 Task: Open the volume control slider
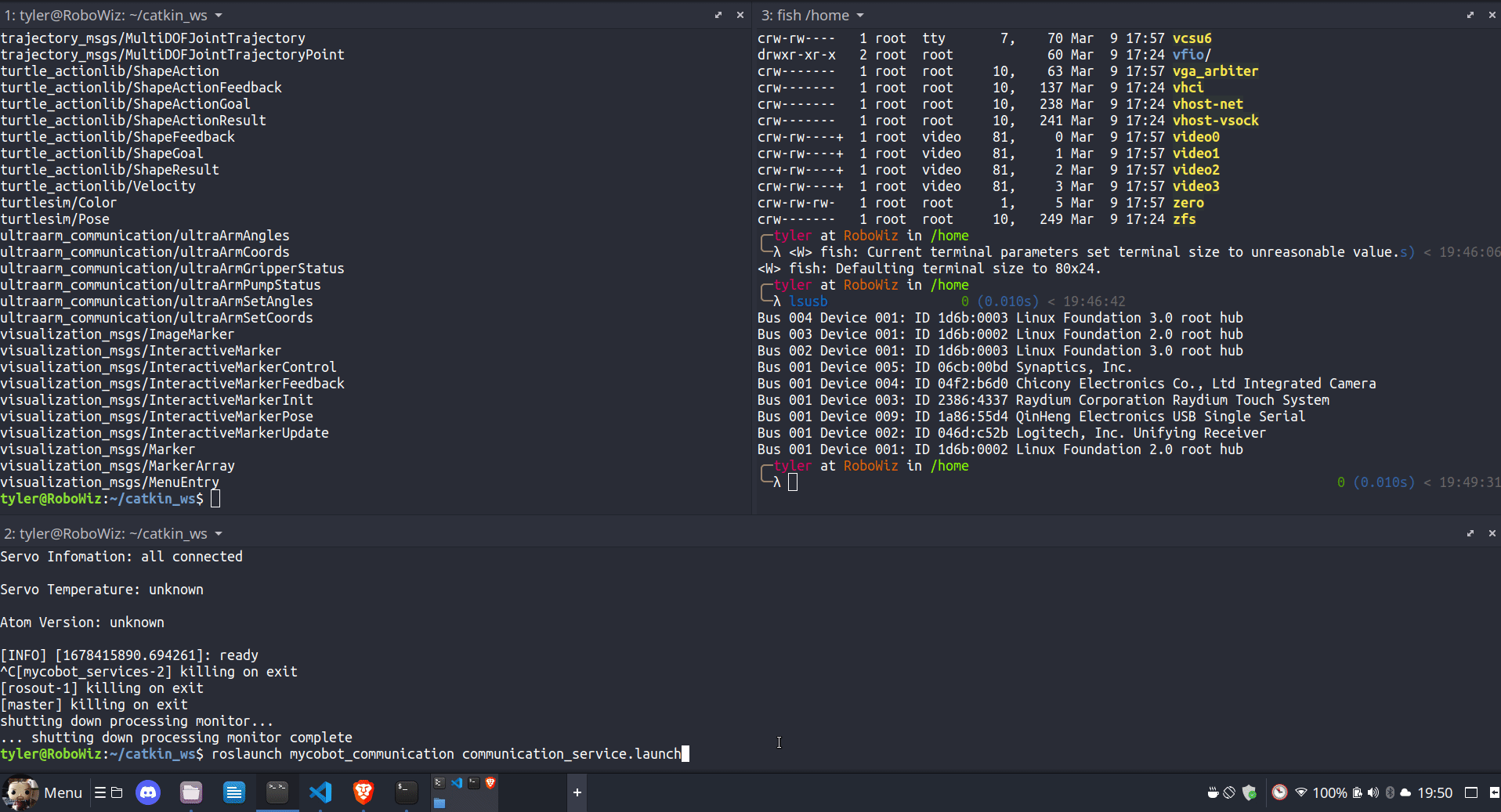point(1373,792)
